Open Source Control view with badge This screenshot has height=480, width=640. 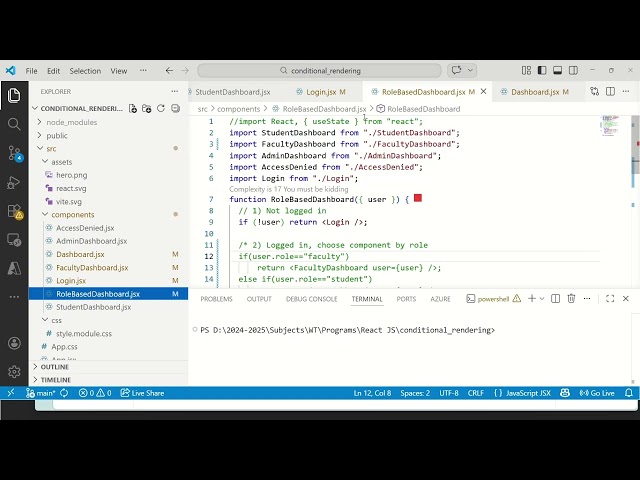pyautogui.click(x=15, y=153)
